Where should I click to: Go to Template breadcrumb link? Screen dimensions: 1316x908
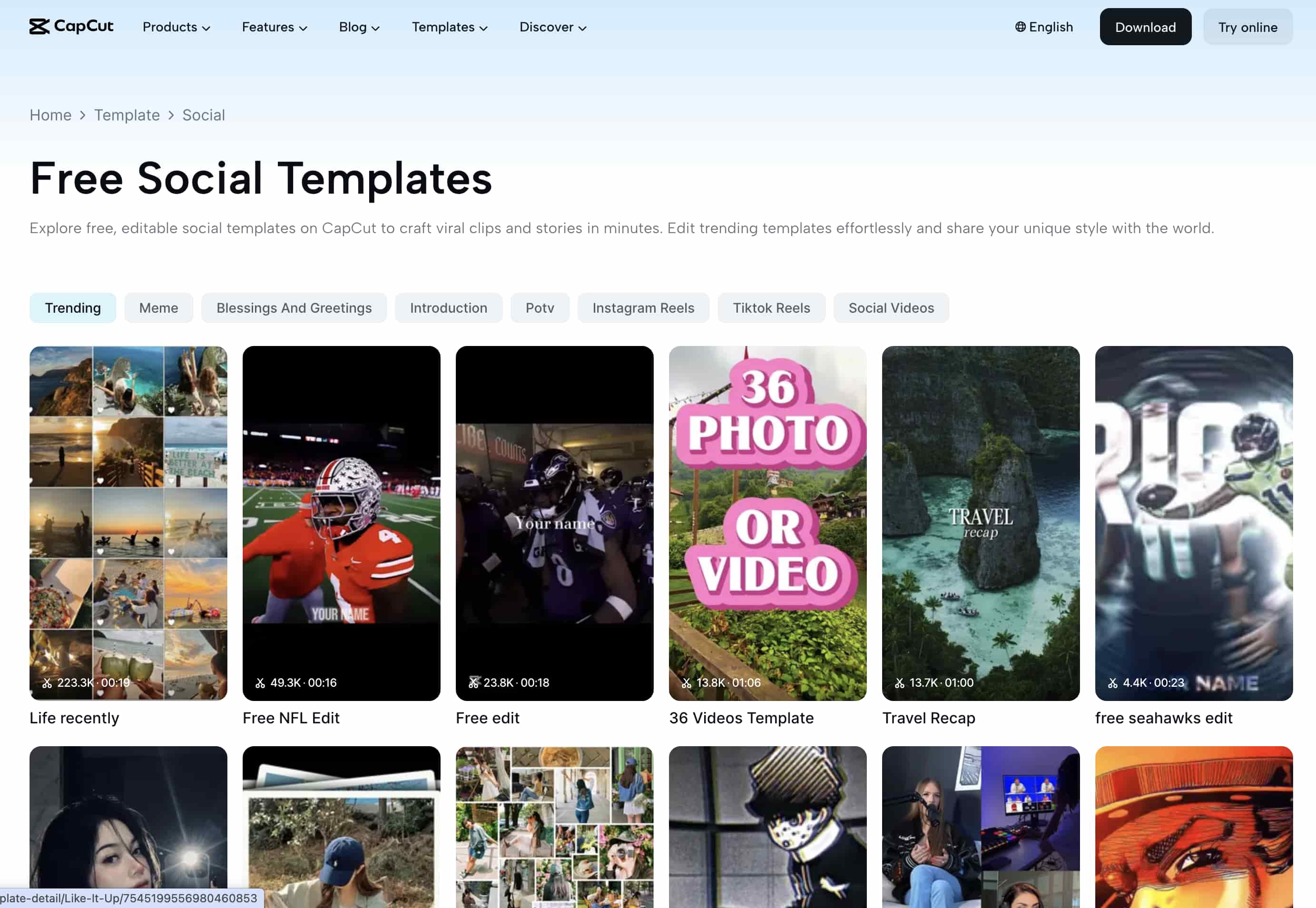[127, 115]
